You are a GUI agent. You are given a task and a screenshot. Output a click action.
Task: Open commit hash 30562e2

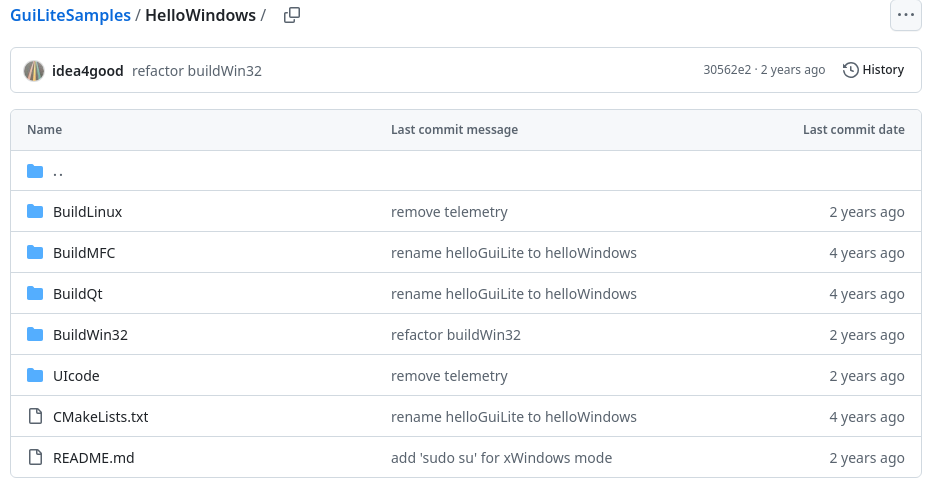click(x=727, y=70)
